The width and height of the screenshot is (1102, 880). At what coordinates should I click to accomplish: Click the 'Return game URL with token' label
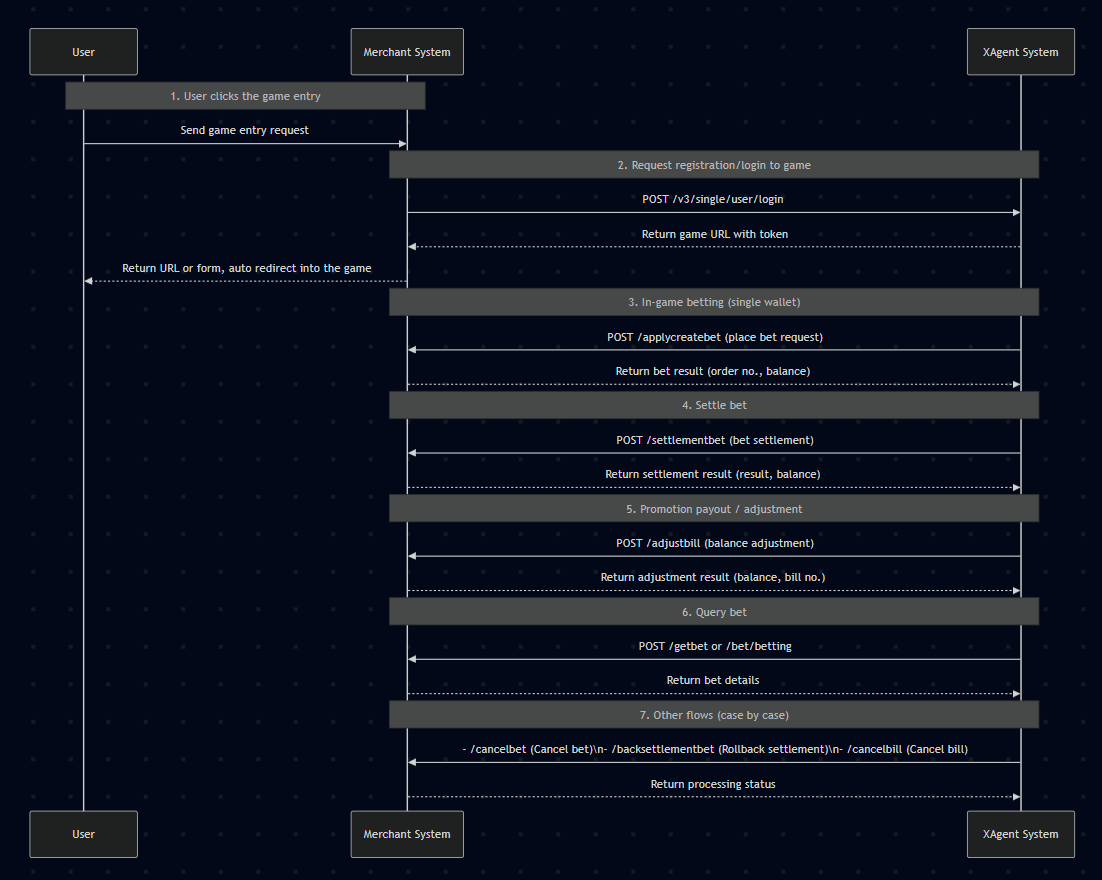tap(714, 234)
